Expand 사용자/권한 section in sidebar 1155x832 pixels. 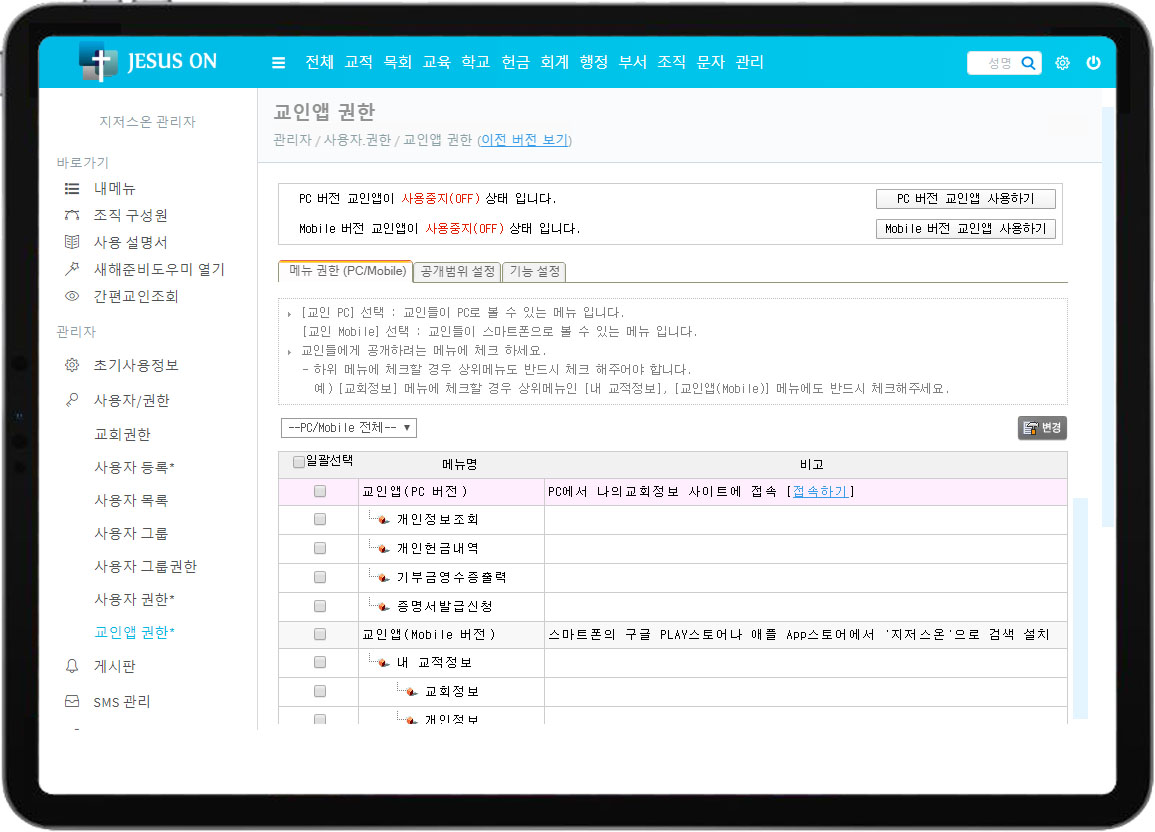(x=131, y=400)
